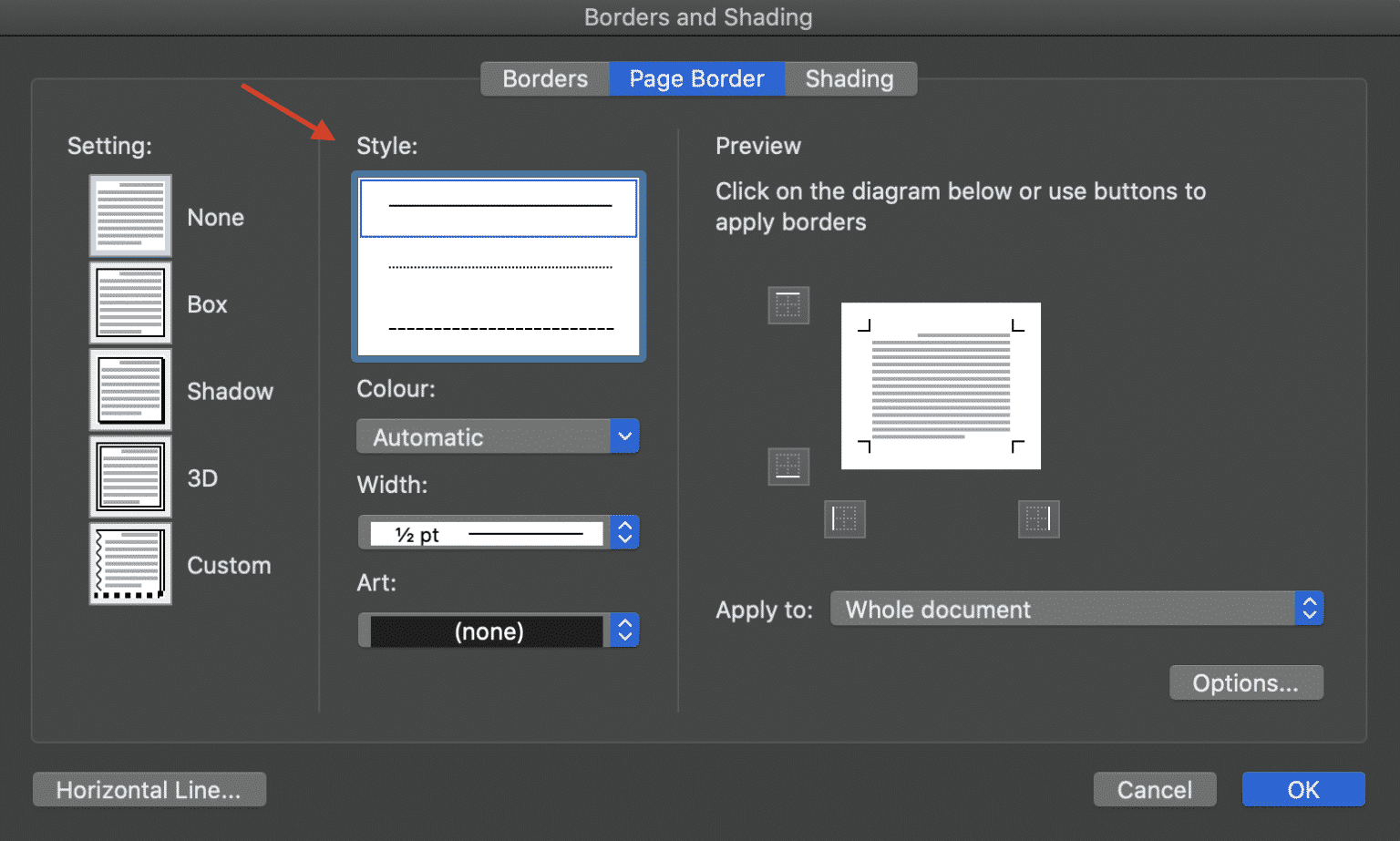Image resolution: width=1400 pixels, height=841 pixels.
Task: Increase the border width with the stepper
Action: (624, 527)
